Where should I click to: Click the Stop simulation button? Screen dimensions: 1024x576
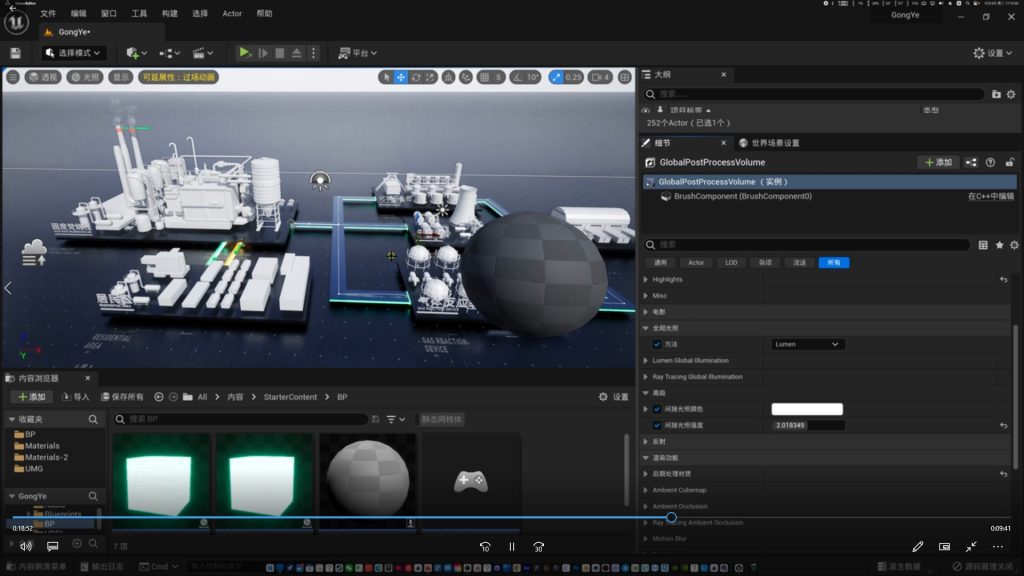[x=281, y=52]
